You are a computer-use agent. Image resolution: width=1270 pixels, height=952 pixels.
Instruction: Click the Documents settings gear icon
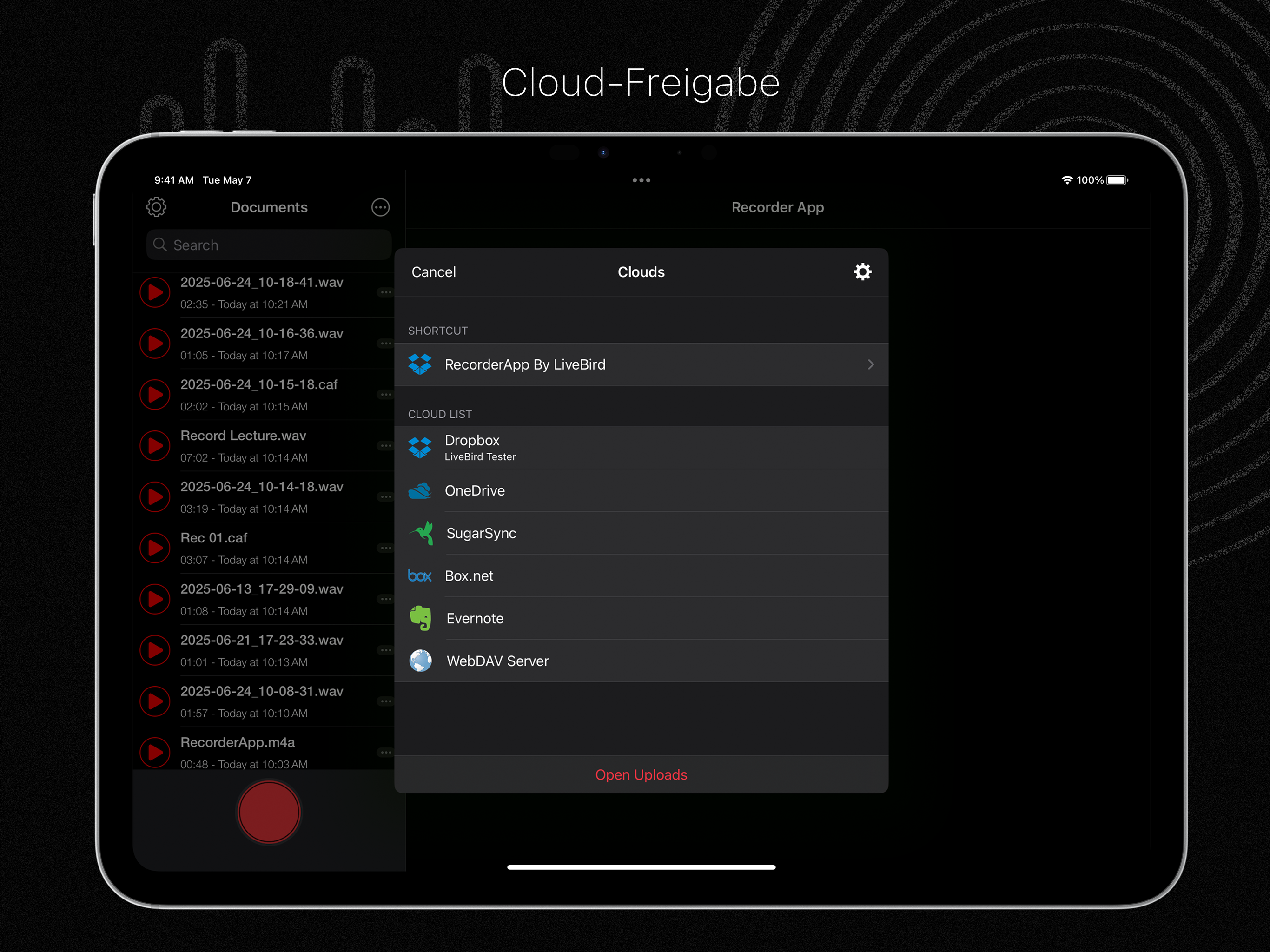click(x=156, y=207)
